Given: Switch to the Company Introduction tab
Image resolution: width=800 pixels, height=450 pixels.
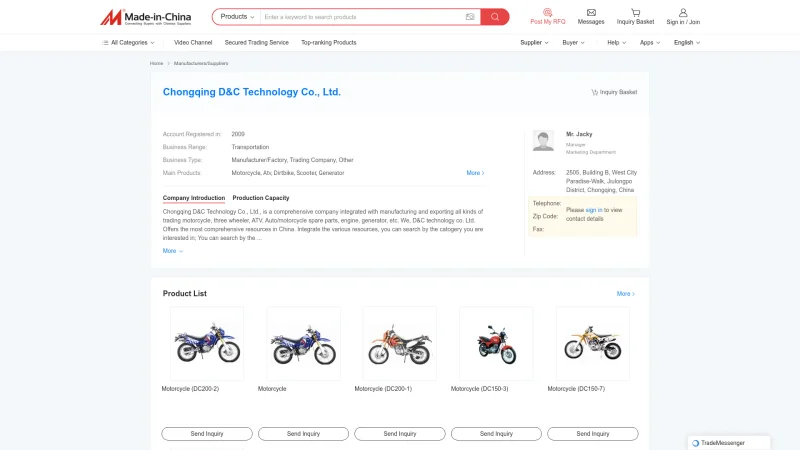Looking at the screenshot, I should point(194,198).
